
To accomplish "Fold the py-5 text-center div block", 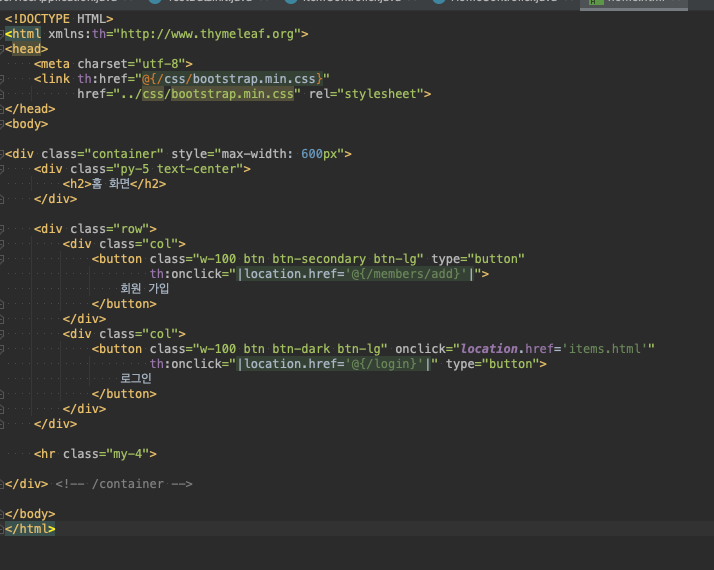I will coord(1,169).
